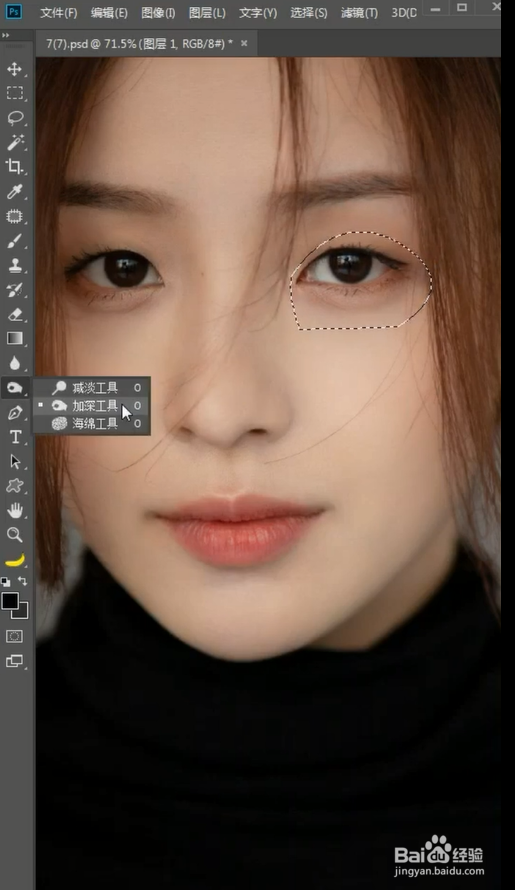The height and width of the screenshot is (890, 515).
Task: Open the foreground color picker
Action: click(x=10, y=601)
